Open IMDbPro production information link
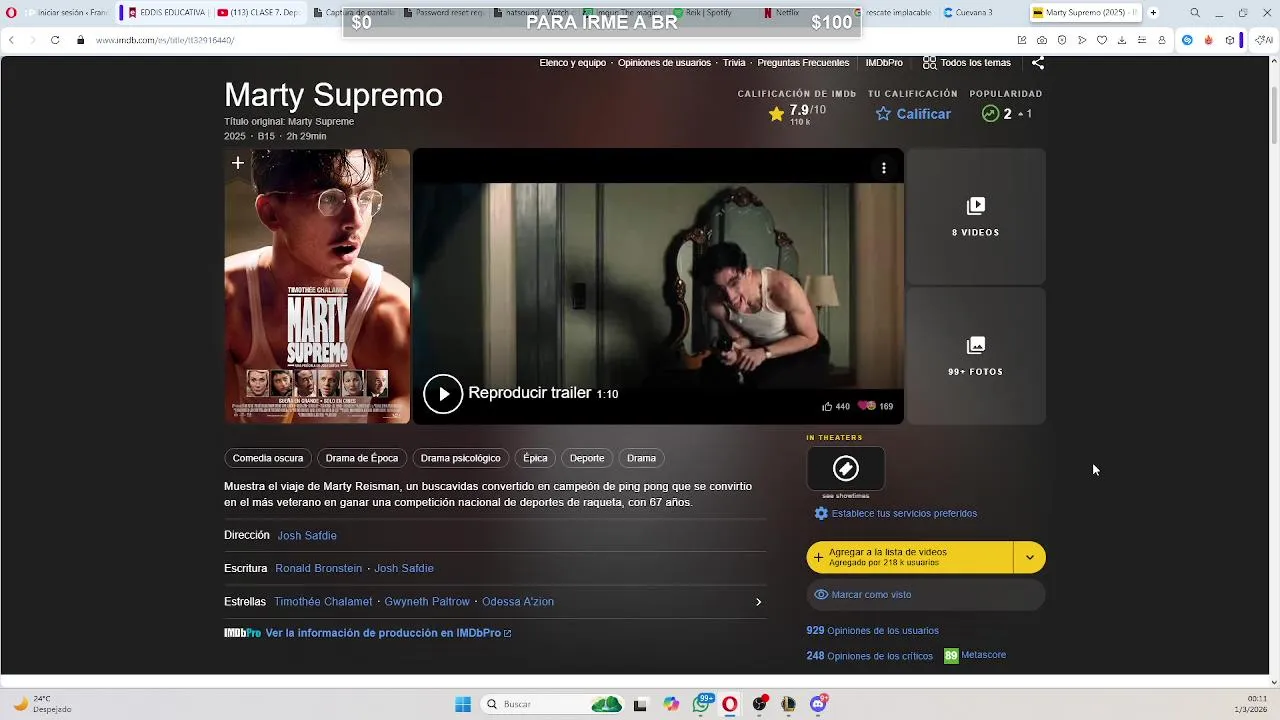Image resolution: width=1280 pixels, height=720 pixels. coord(388,633)
